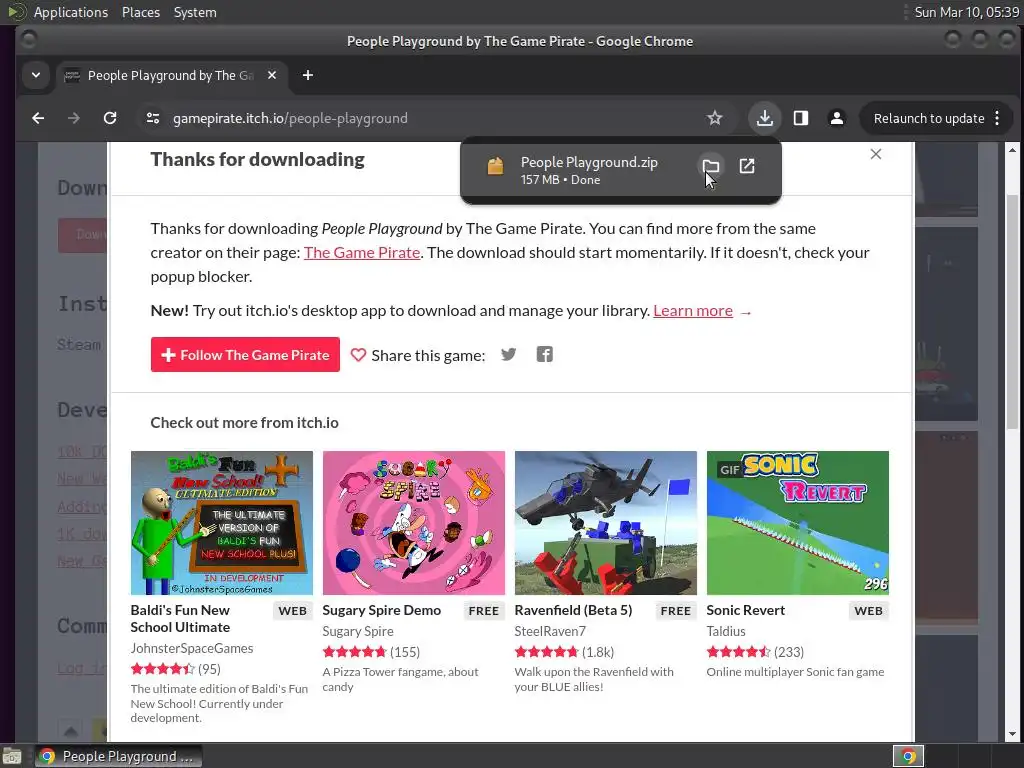Open People Playground.zip in new tab

(x=747, y=167)
